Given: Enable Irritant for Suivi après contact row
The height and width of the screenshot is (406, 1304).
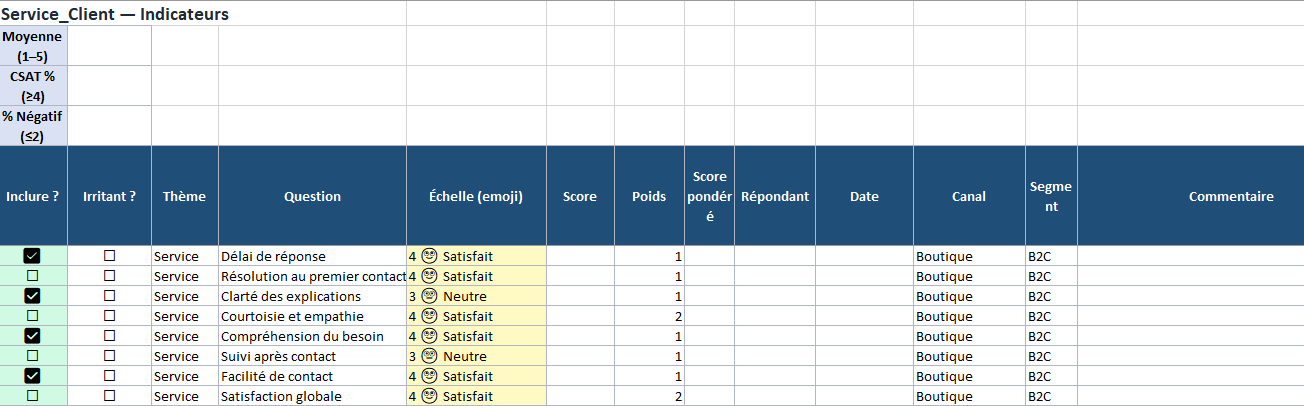Looking at the screenshot, I should click(110, 356).
